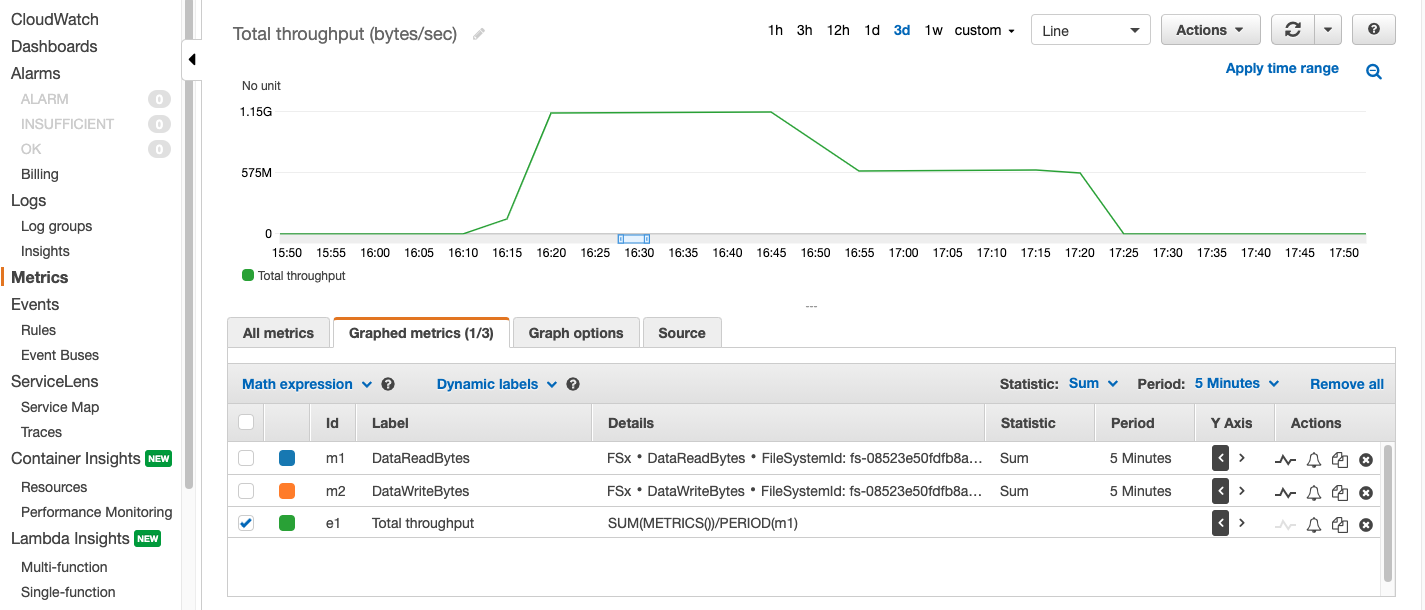Click the green Total throughput color swatch

tap(287, 523)
